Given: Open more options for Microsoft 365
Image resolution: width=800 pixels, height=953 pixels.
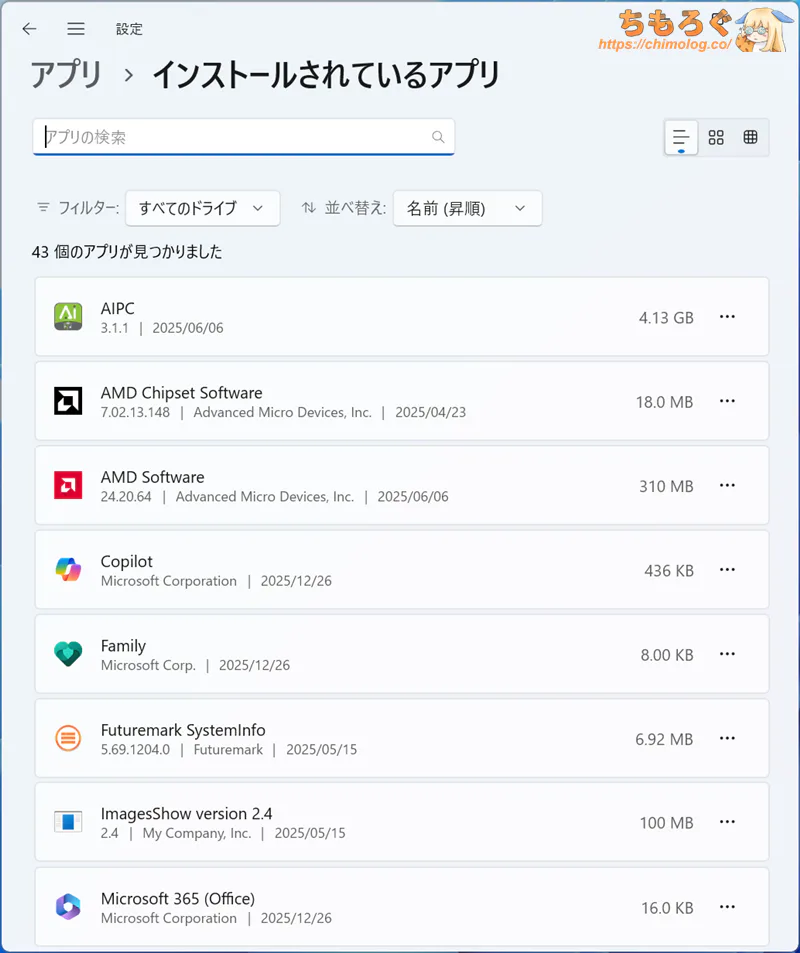Looking at the screenshot, I should [727, 907].
